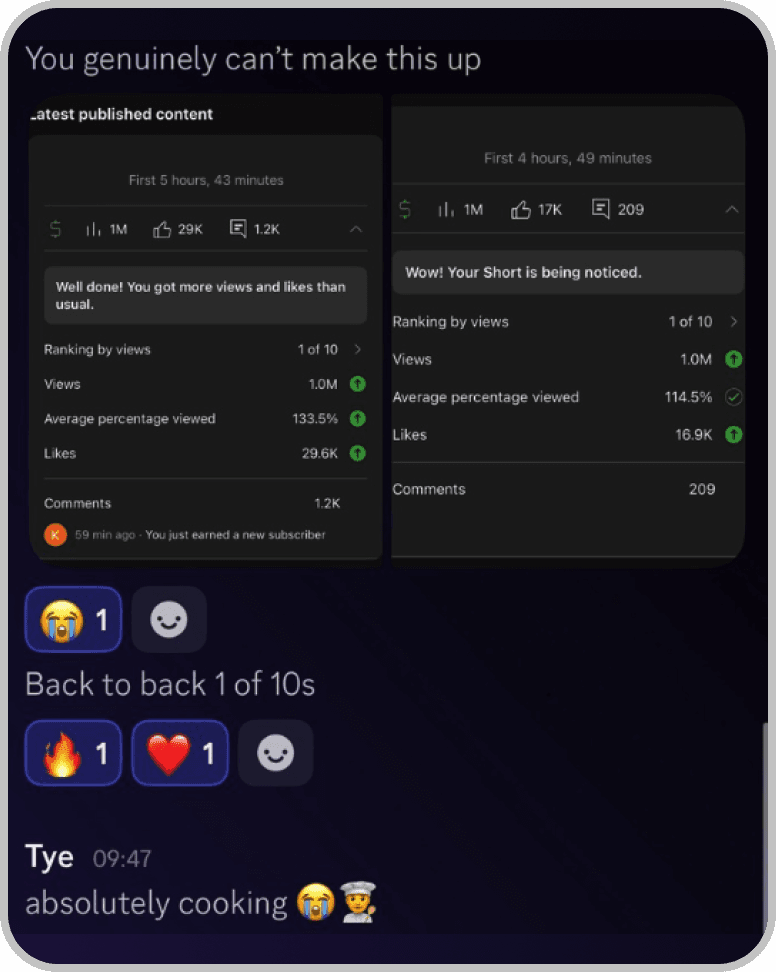Screen dimensions: 776x972
Task: Open the right analytics screenshot image
Action: [568, 330]
